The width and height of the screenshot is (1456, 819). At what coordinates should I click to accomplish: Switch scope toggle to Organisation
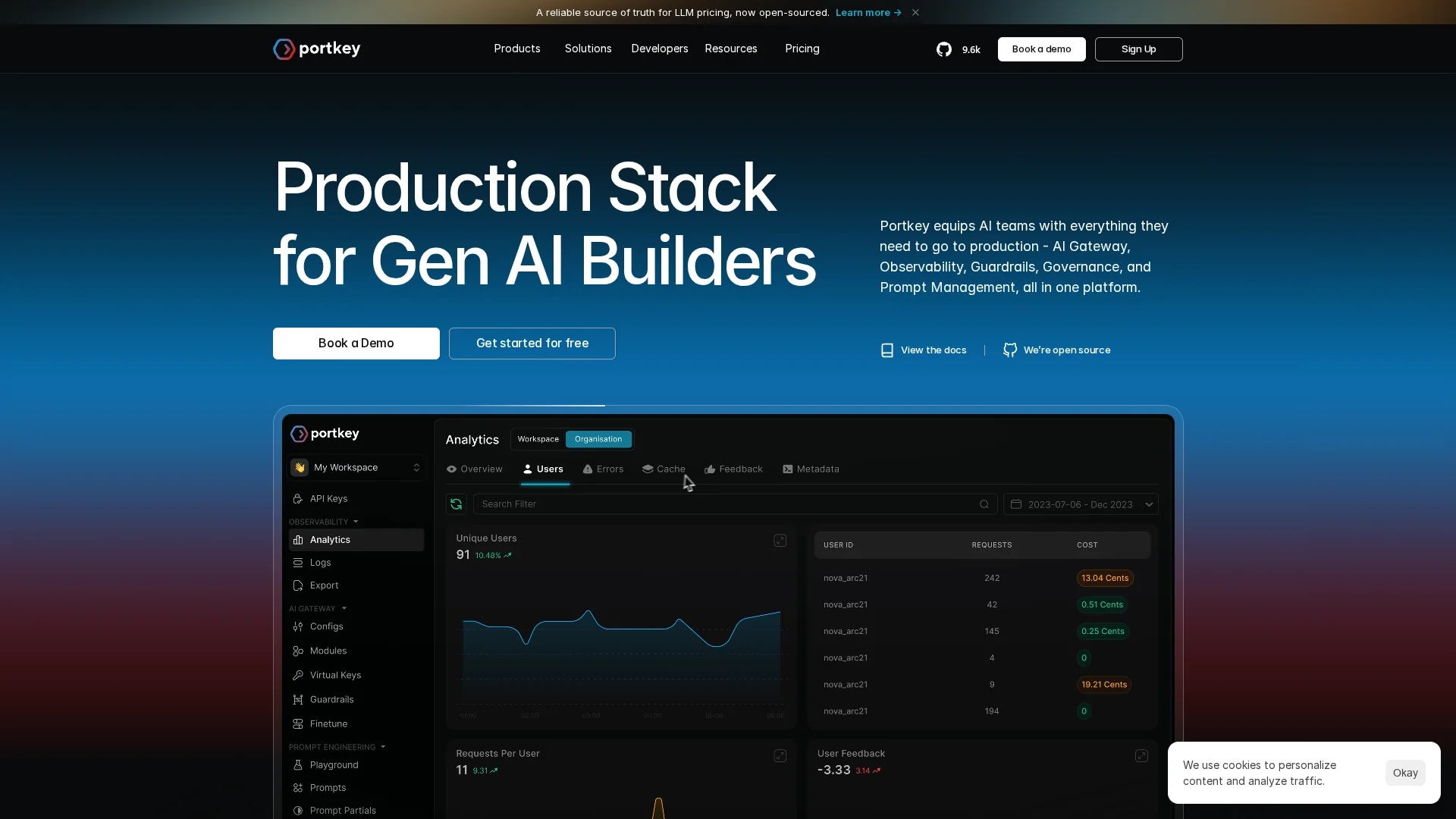598,439
